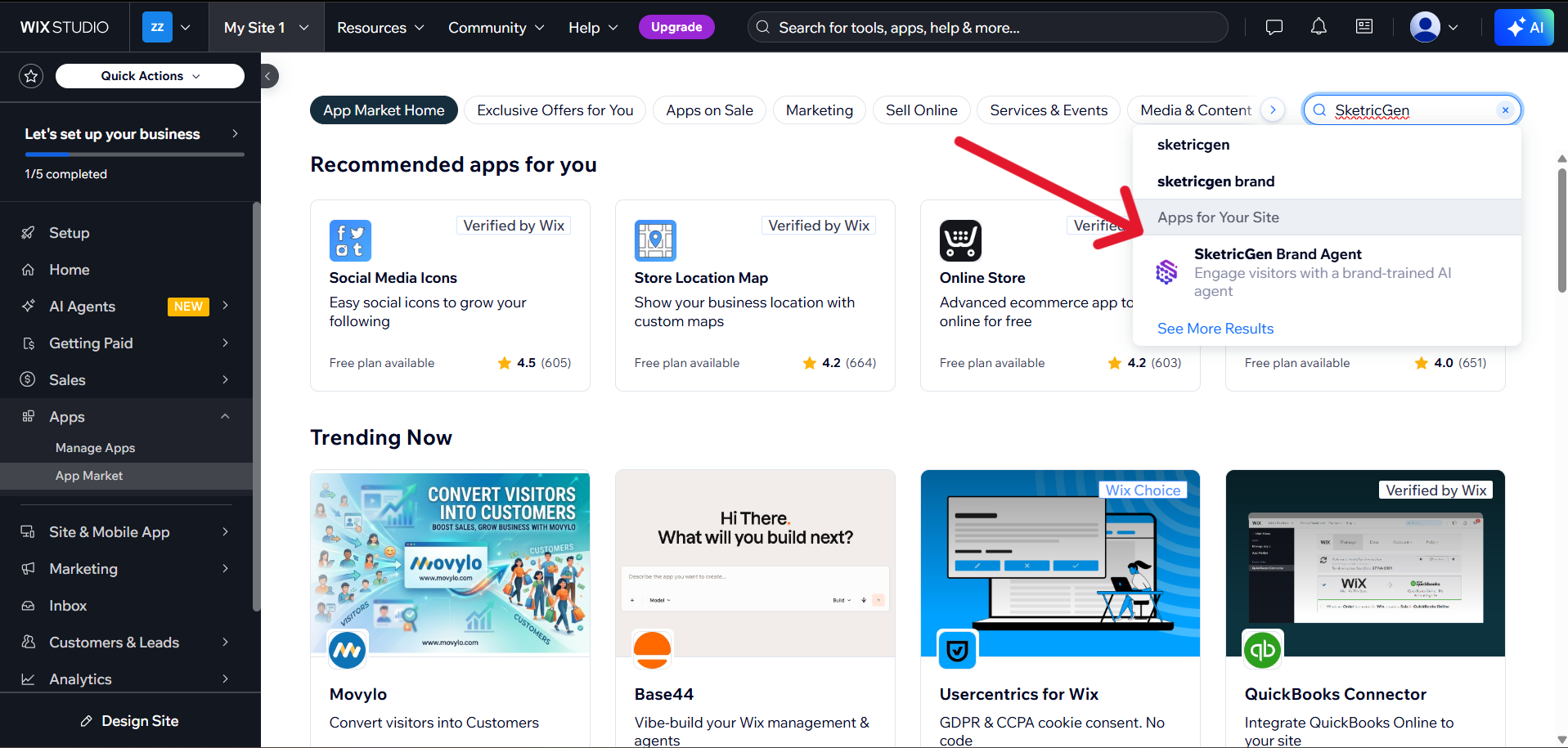The width and height of the screenshot is (1568, 748).
Task: Clear the SketricGen search text
Action: 1505,110
